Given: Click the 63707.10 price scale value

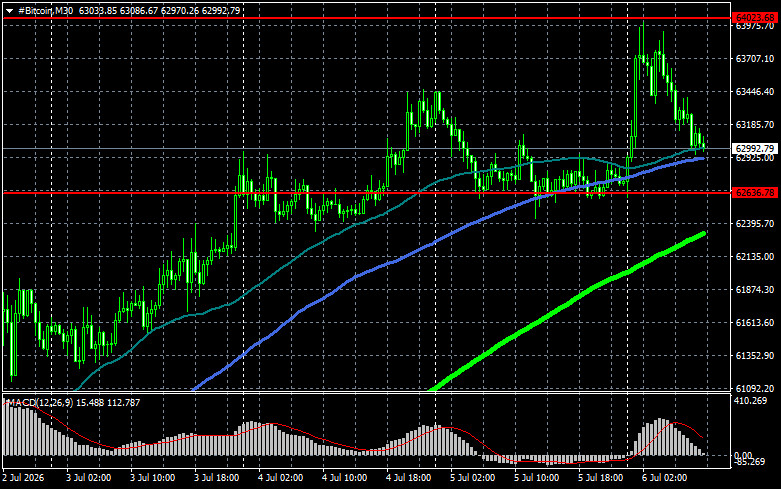Looking at the screenshot, I should coord(755,59).
